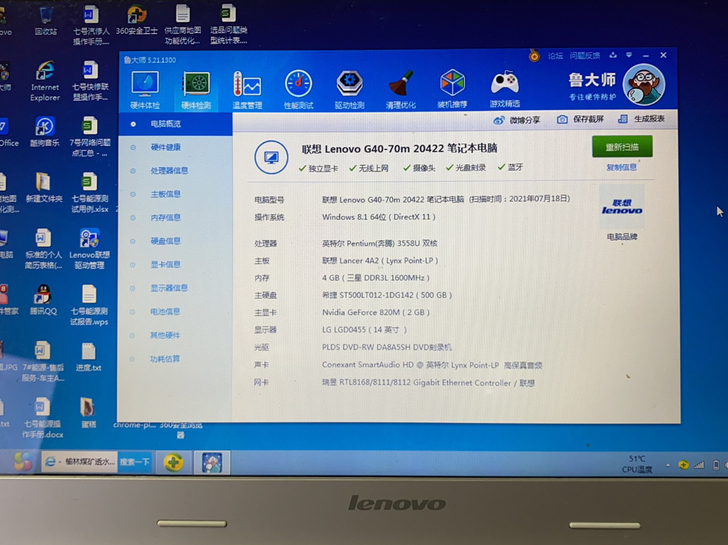Click the ST500LT012 hard disk entry
This screenshot has width=728, height=545.
point(387,295)
